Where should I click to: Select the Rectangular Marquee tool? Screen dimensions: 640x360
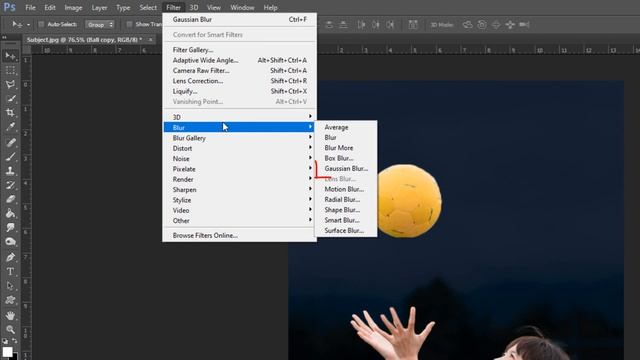pyautogui.click(x=10, y=70)
